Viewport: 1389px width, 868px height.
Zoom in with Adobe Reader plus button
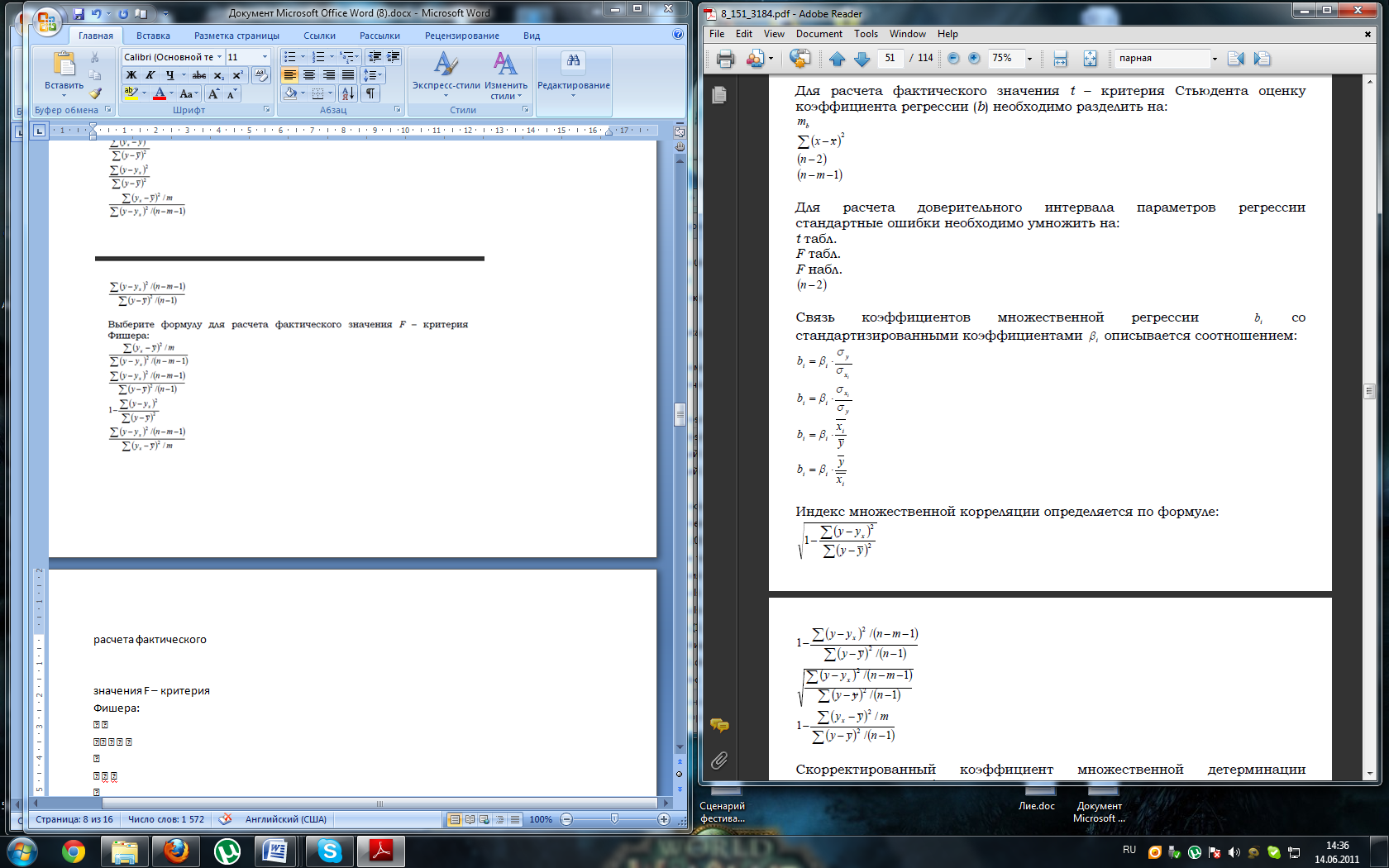coord(974,58)
